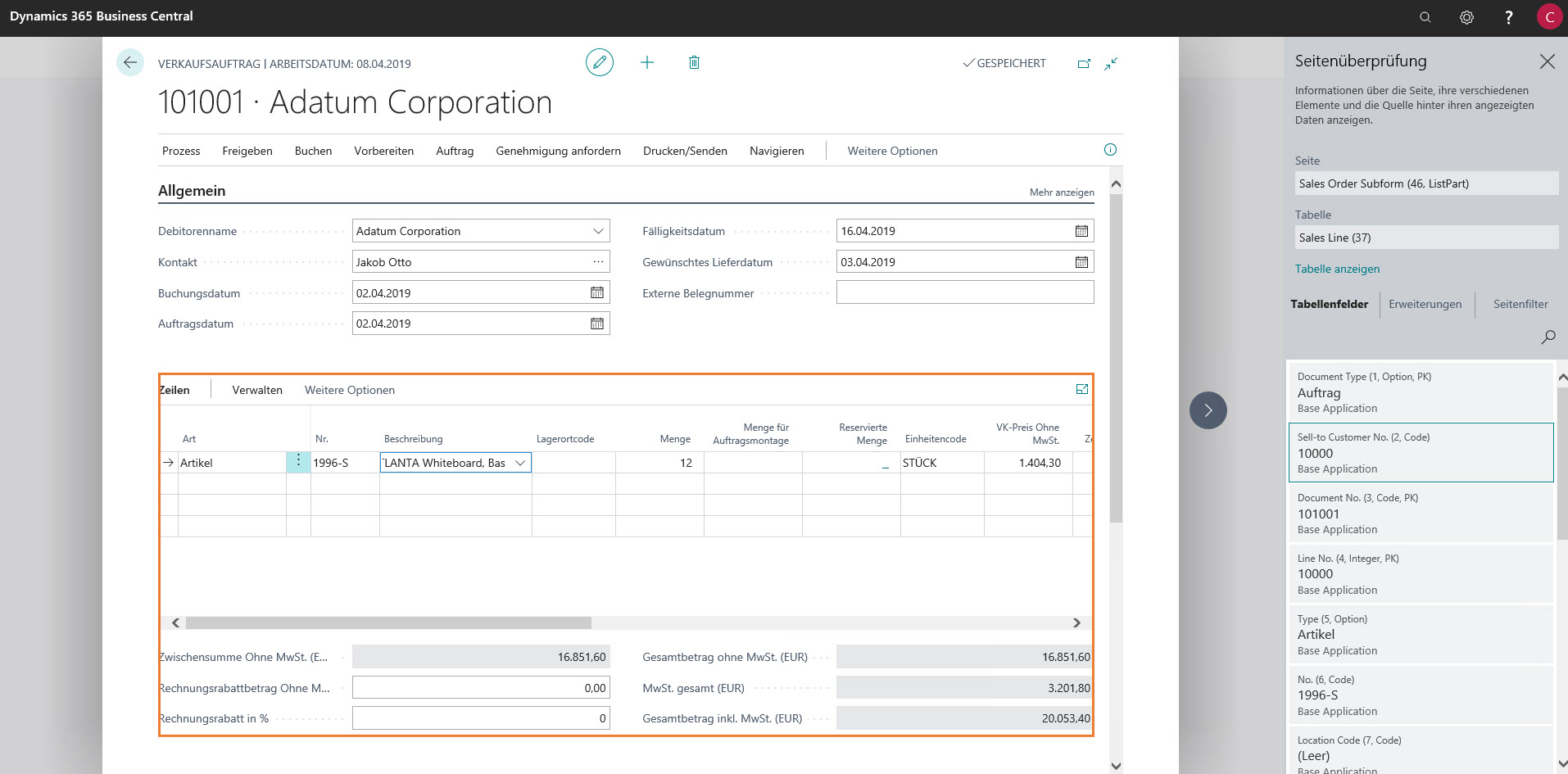Maximize the Zeilen lines section icon
The width and height of the screenshot is (1568, 774).
coord(1081,389)
